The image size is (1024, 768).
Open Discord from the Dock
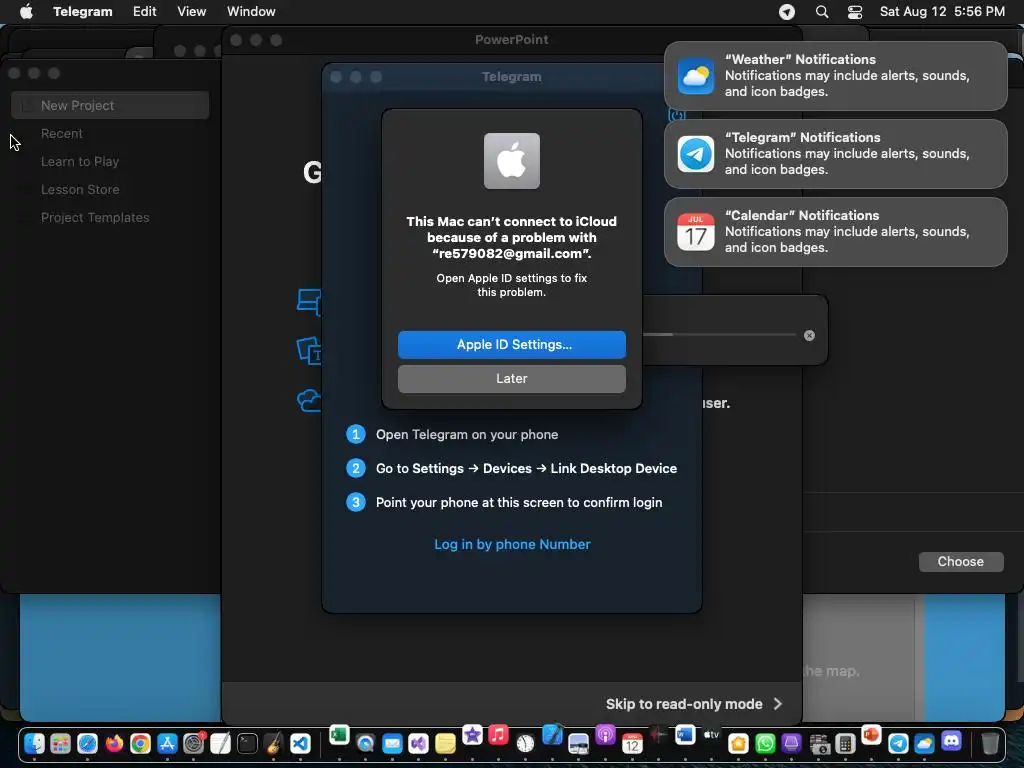pos(952,742)
